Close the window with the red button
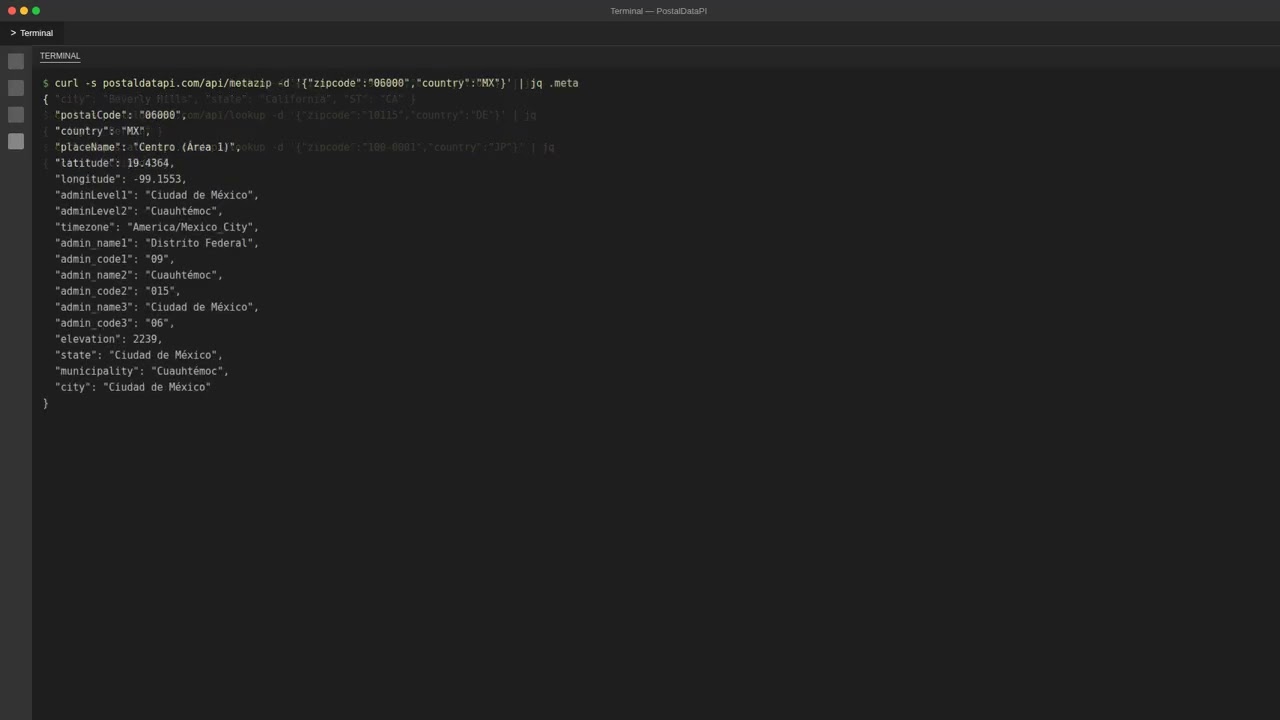The width and height of the screenshot is (1280, 720). (x=12, y=11)
